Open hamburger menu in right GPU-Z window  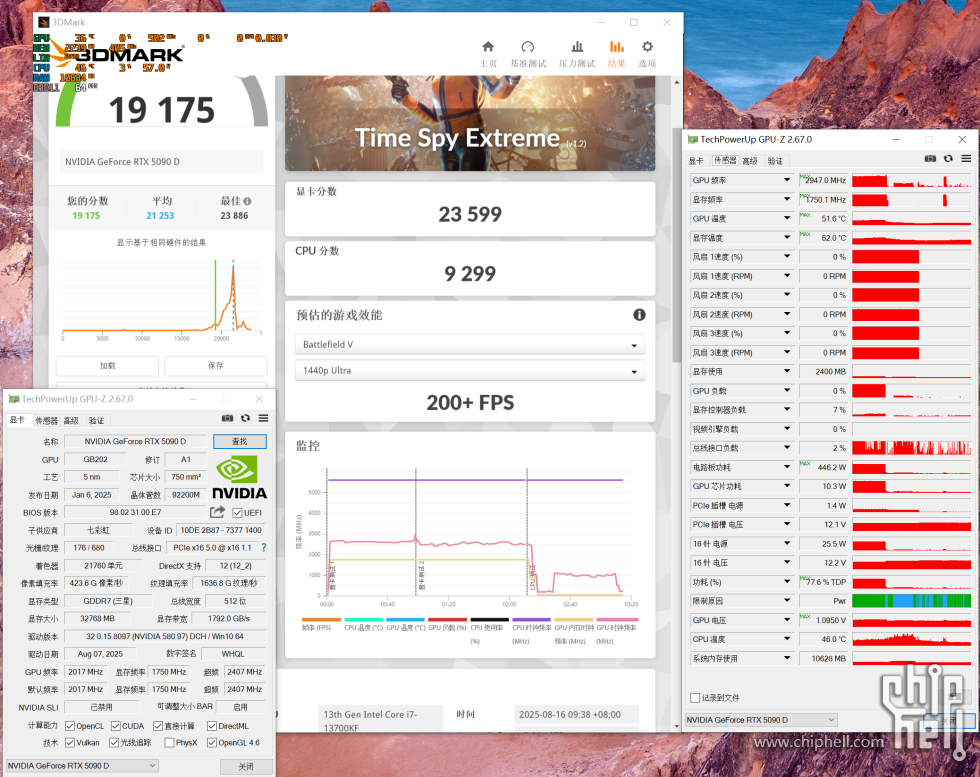pyautogui.click(x=966, y=159)
